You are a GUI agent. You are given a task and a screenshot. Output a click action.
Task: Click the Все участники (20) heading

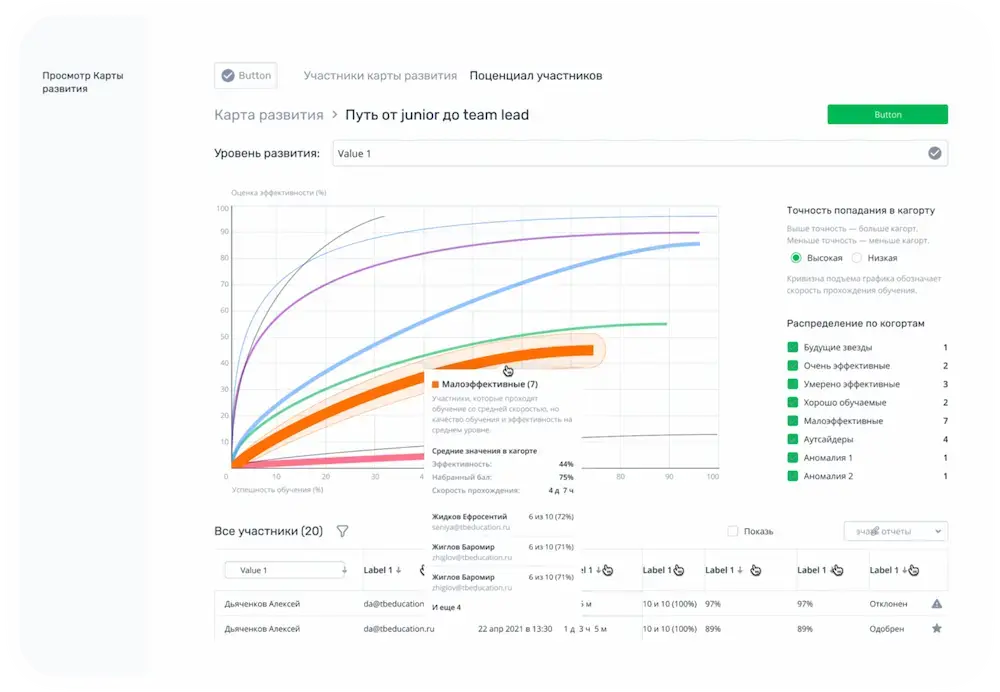click(x=268, y=531)
